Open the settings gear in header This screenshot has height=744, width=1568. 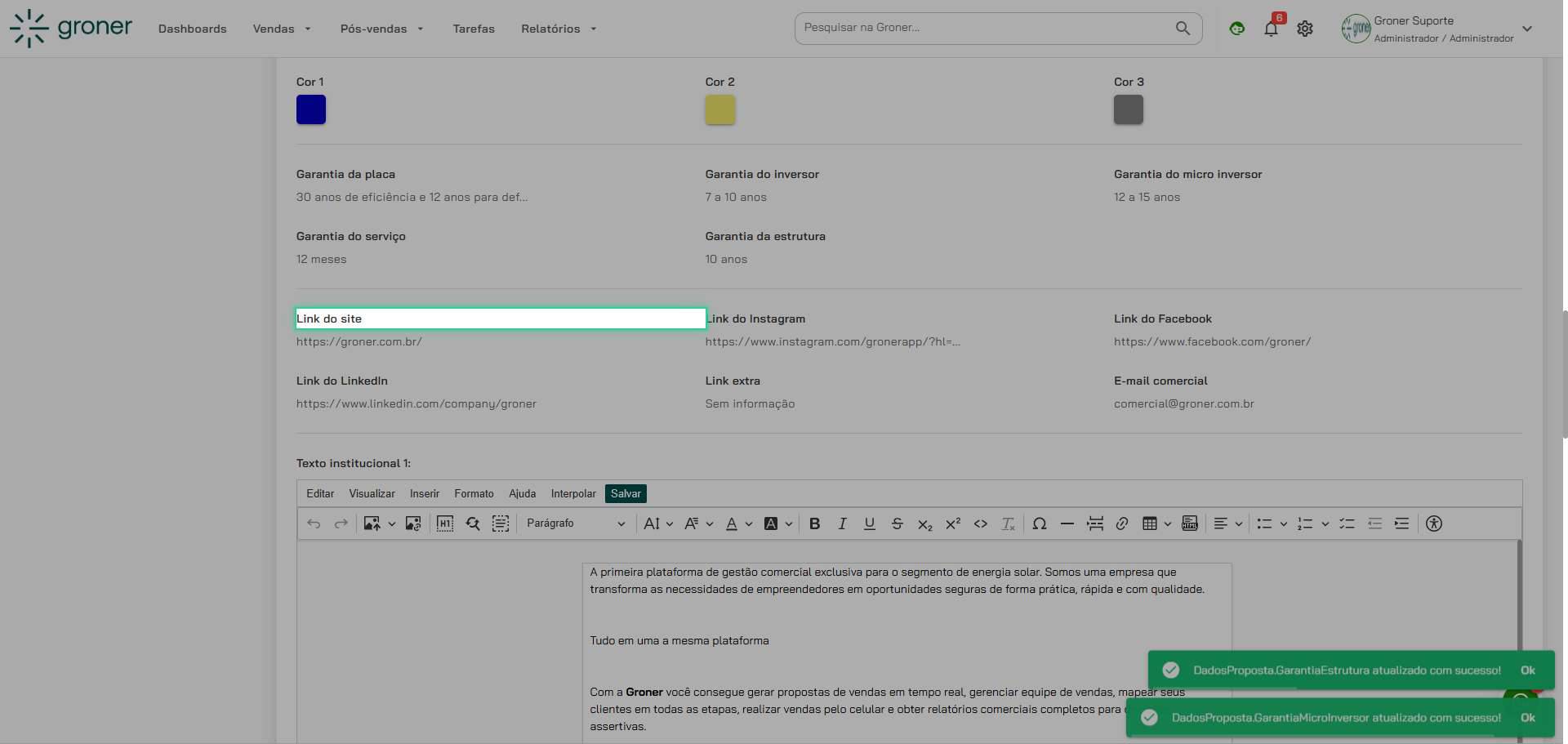click(1305, 29)
